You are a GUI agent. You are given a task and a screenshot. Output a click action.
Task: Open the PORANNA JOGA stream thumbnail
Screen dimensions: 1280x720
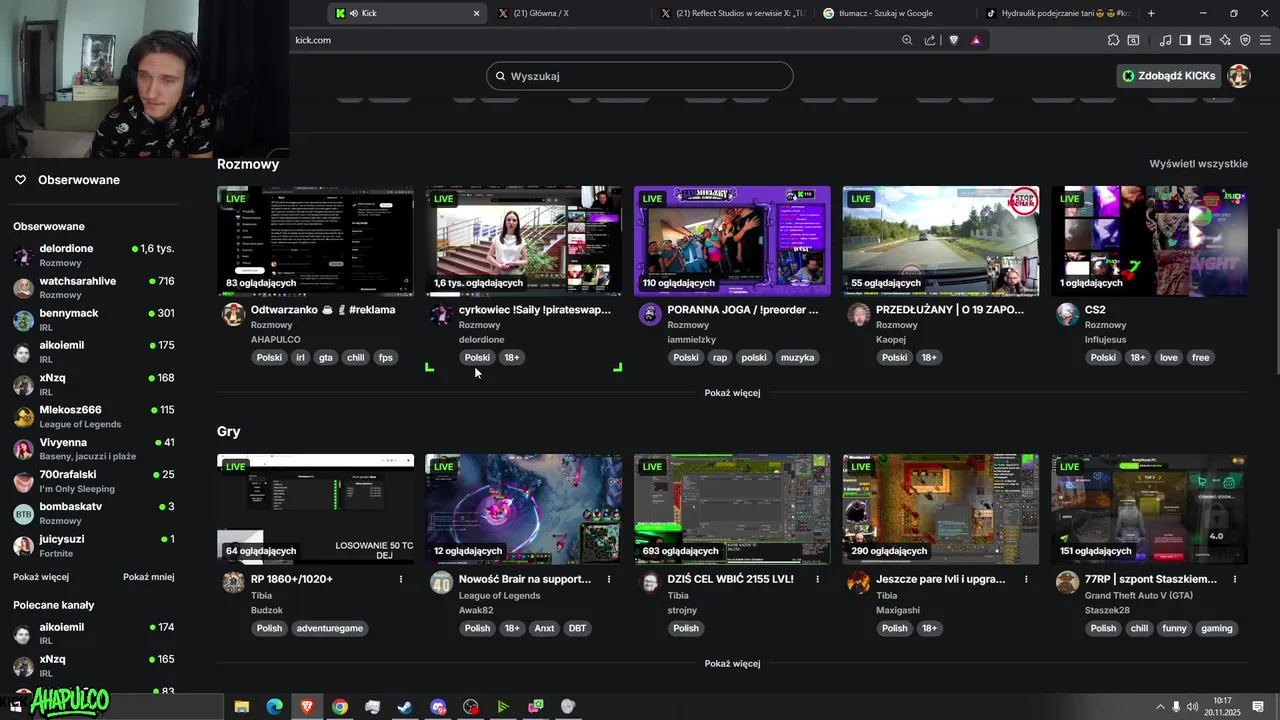coord(732,241)
